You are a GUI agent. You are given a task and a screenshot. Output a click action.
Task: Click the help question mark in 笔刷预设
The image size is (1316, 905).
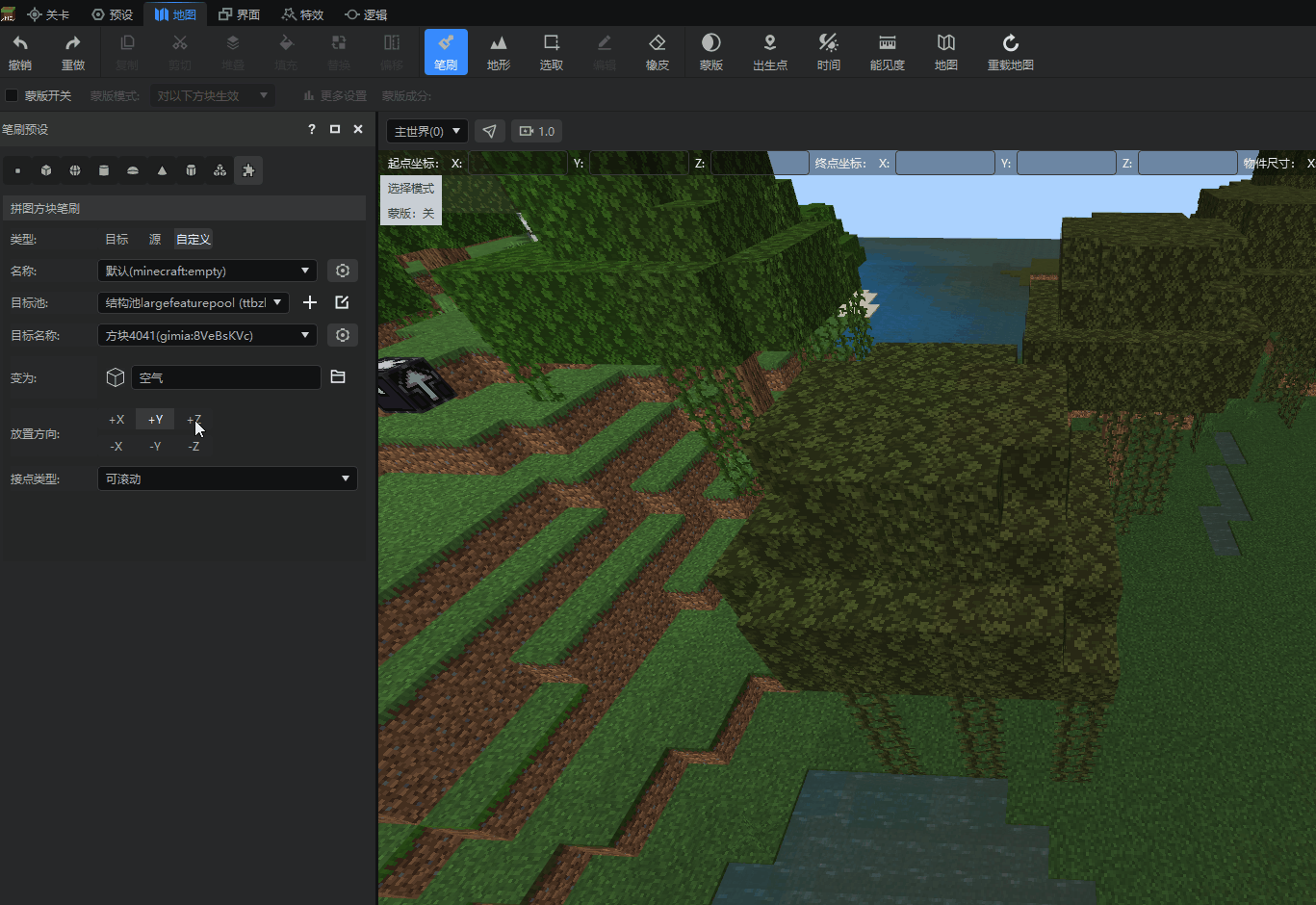(312, 129)
